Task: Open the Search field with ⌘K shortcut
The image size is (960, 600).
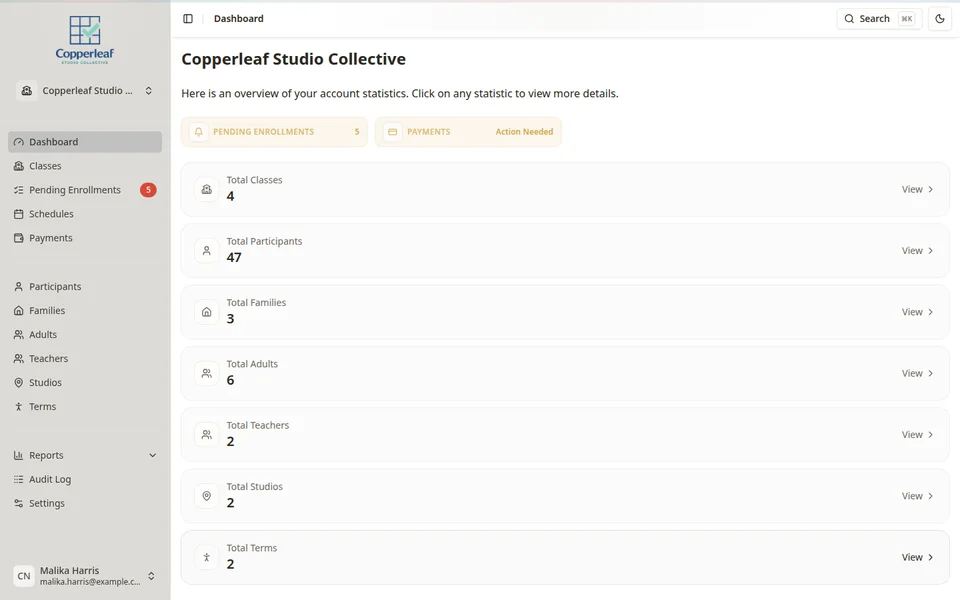Action: tap(878, 18)
